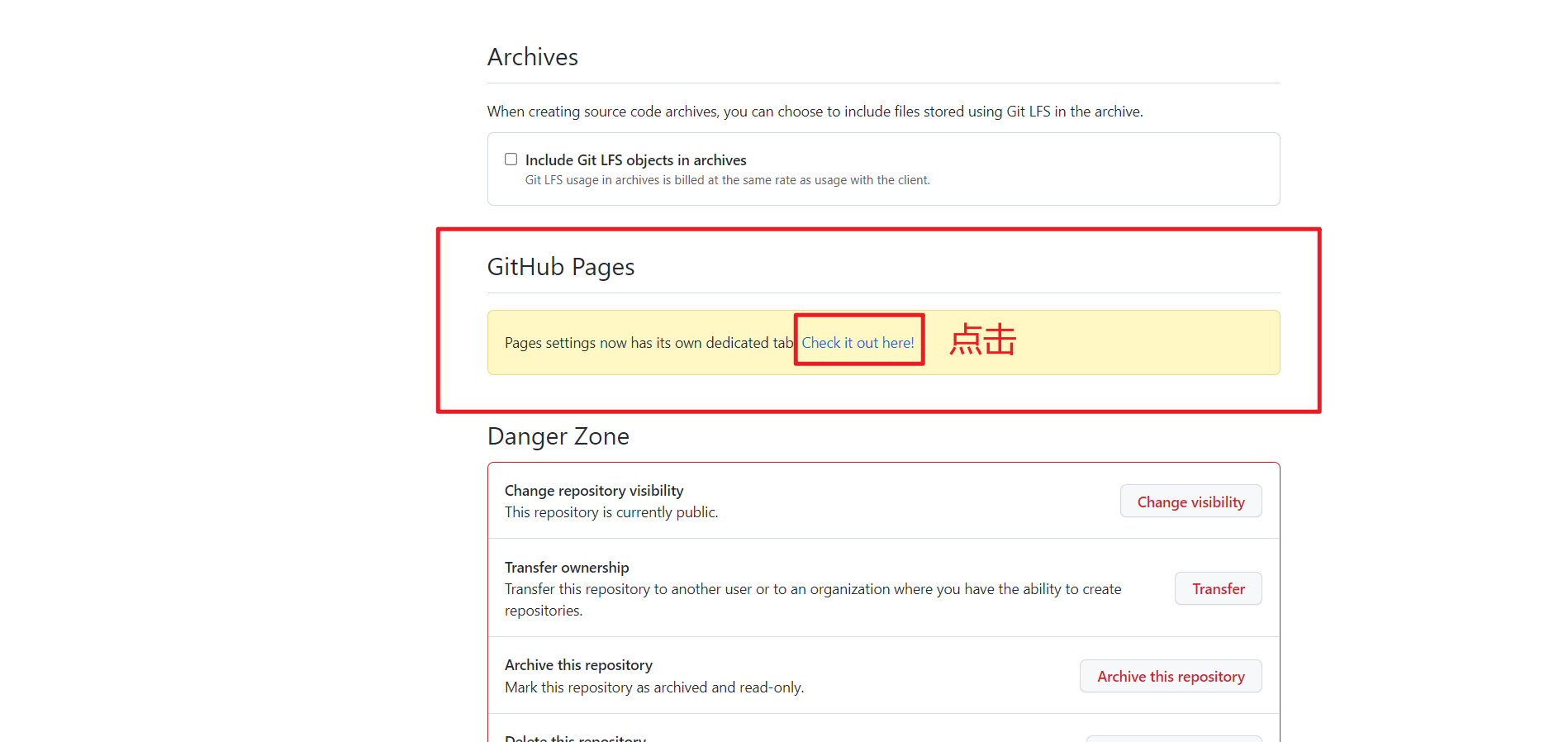The image size is (1568, 742).
Task: Select the 'Transfer this repository to another user' description
Action: (813, 600)
